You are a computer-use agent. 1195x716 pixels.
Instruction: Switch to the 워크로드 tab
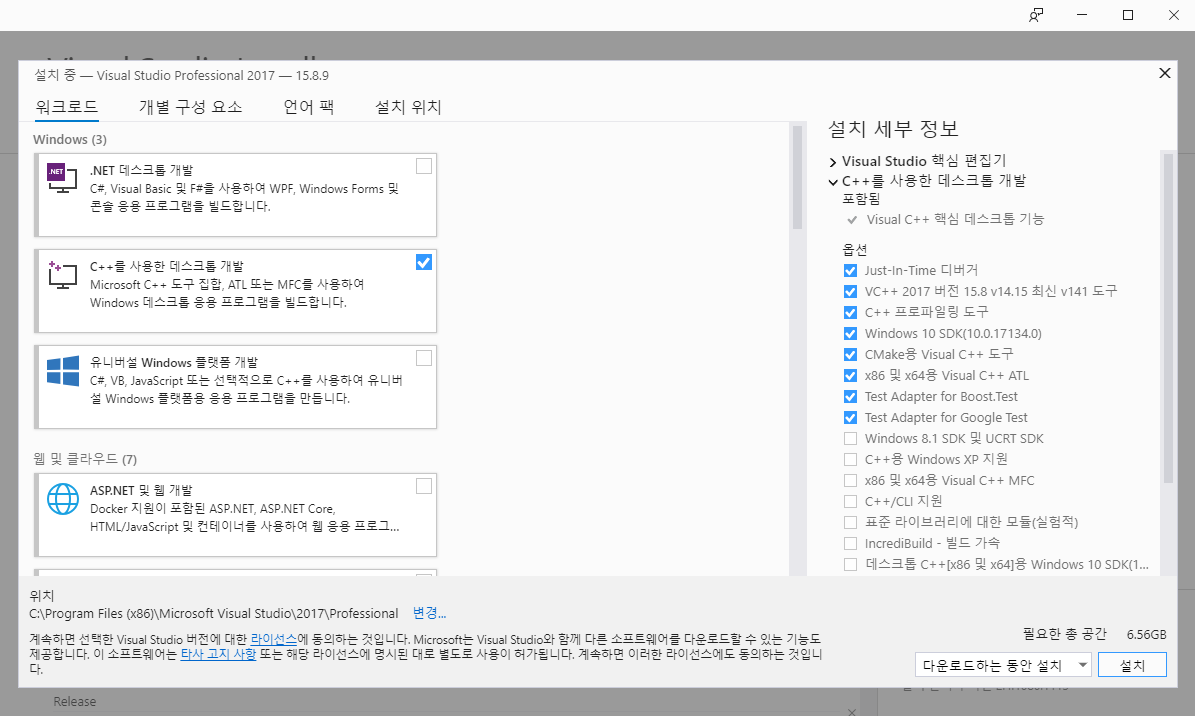67,107
